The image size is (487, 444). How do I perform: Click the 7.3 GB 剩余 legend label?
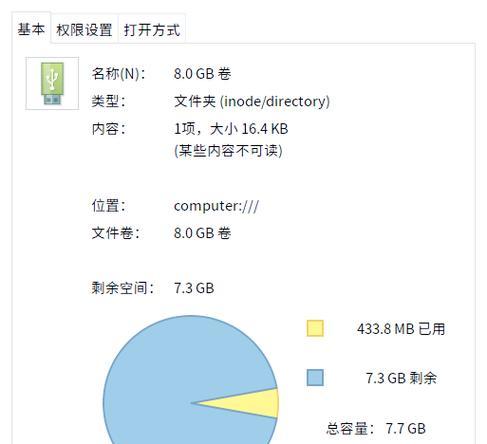401,378
